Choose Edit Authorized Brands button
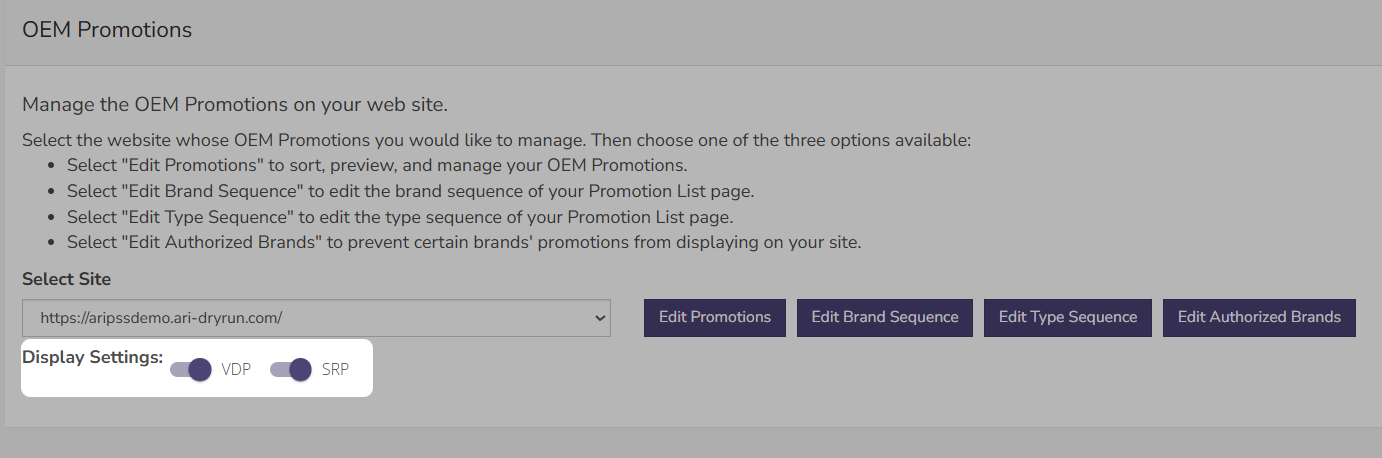This screenshot has height=458, width=1382. [x=1259, y=317]
